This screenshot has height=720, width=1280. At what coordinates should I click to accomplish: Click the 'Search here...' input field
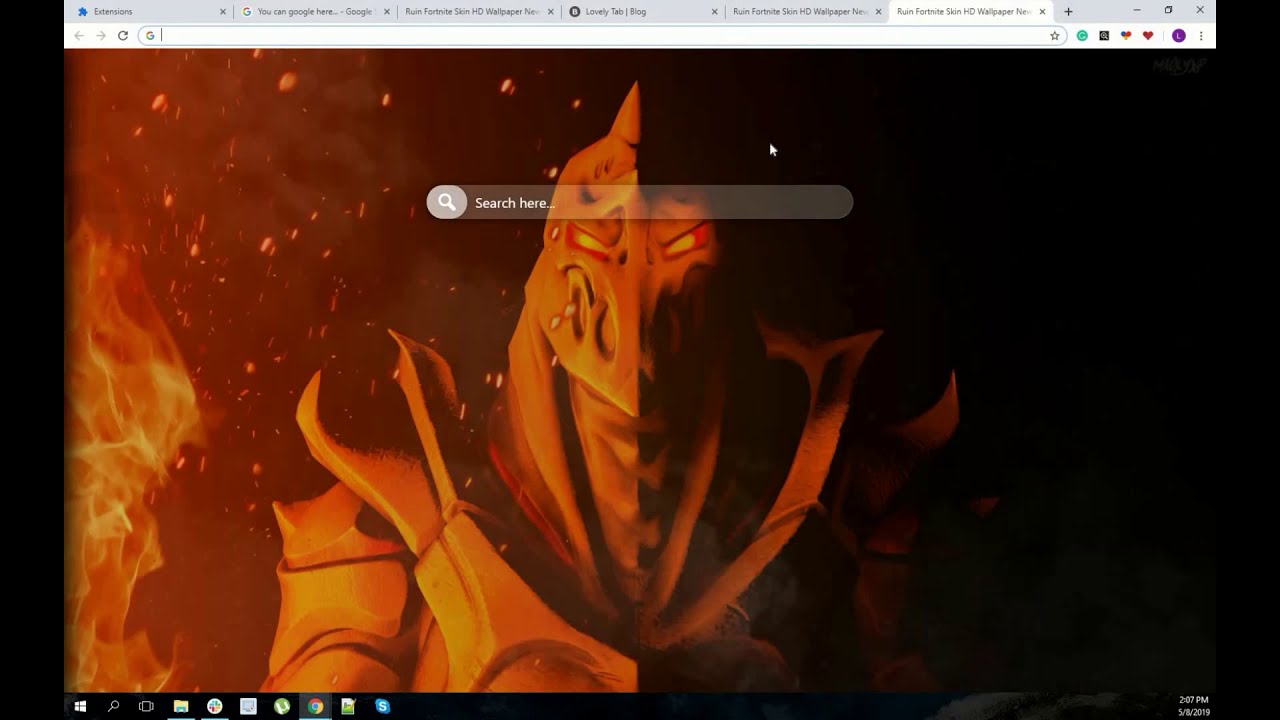point(640,202)
